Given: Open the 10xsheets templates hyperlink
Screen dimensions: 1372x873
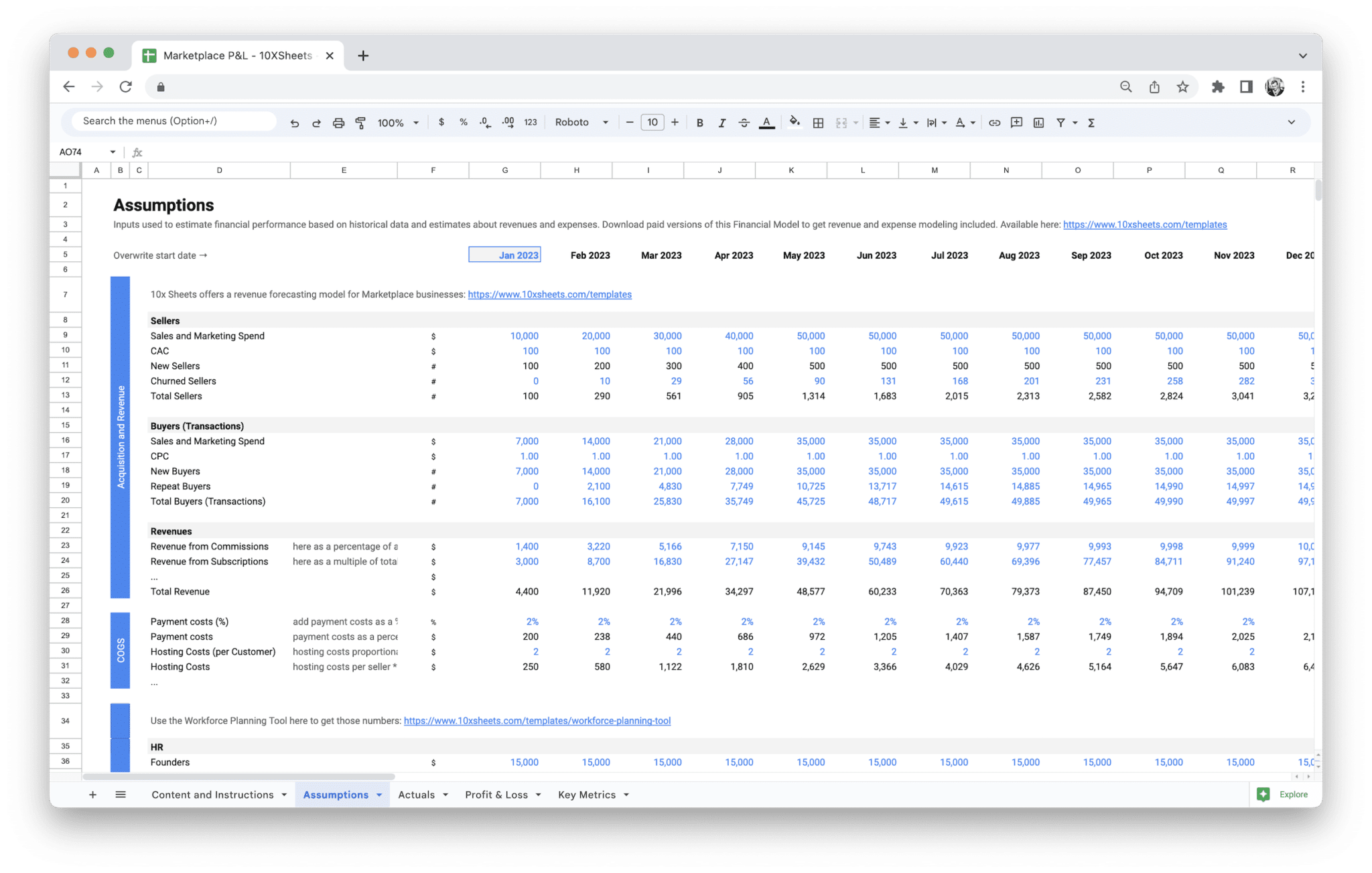Looking at the screenshot, I should click(x=1144, y=224).
